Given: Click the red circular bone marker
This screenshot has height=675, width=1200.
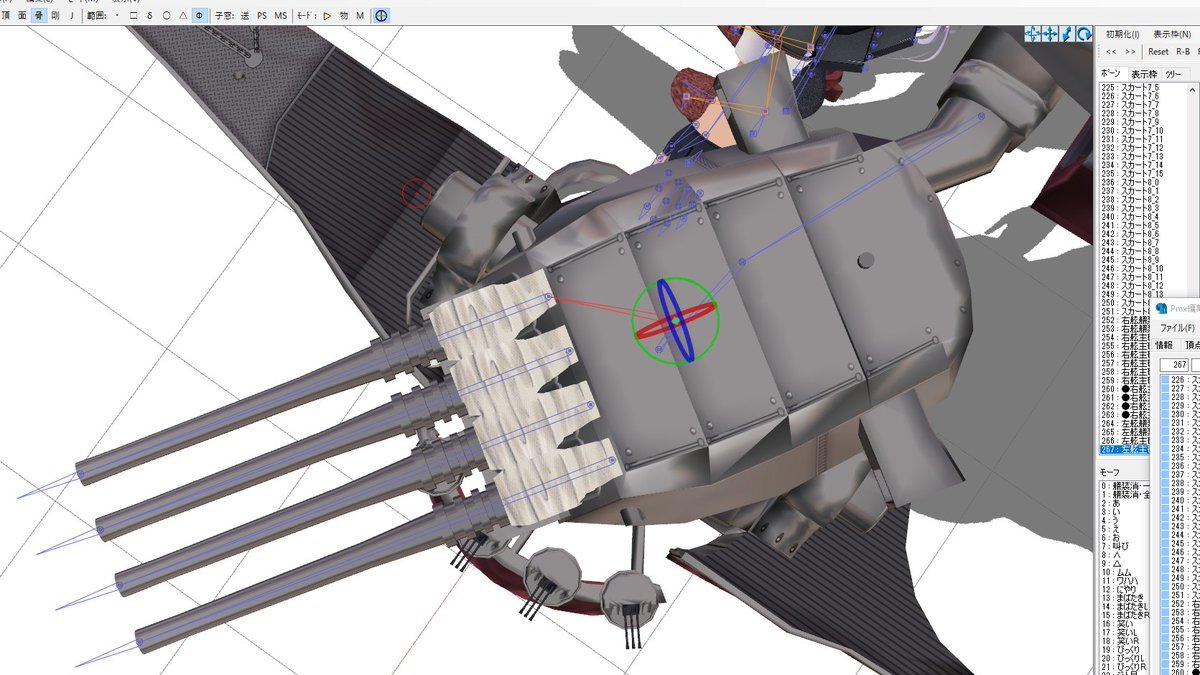Looking at the screenshot, I should click(416, 192).
